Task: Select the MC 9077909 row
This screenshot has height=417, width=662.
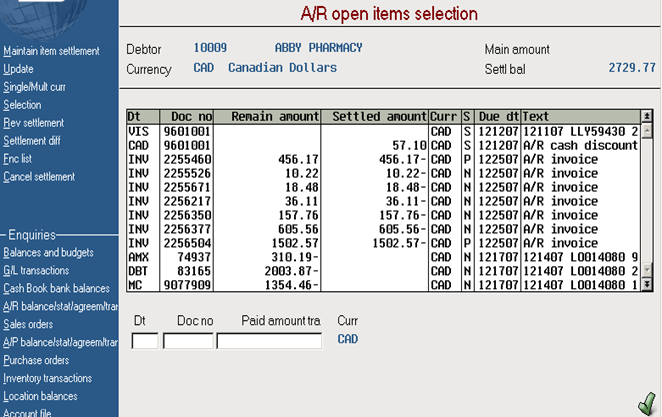Action: coord(383,285)
